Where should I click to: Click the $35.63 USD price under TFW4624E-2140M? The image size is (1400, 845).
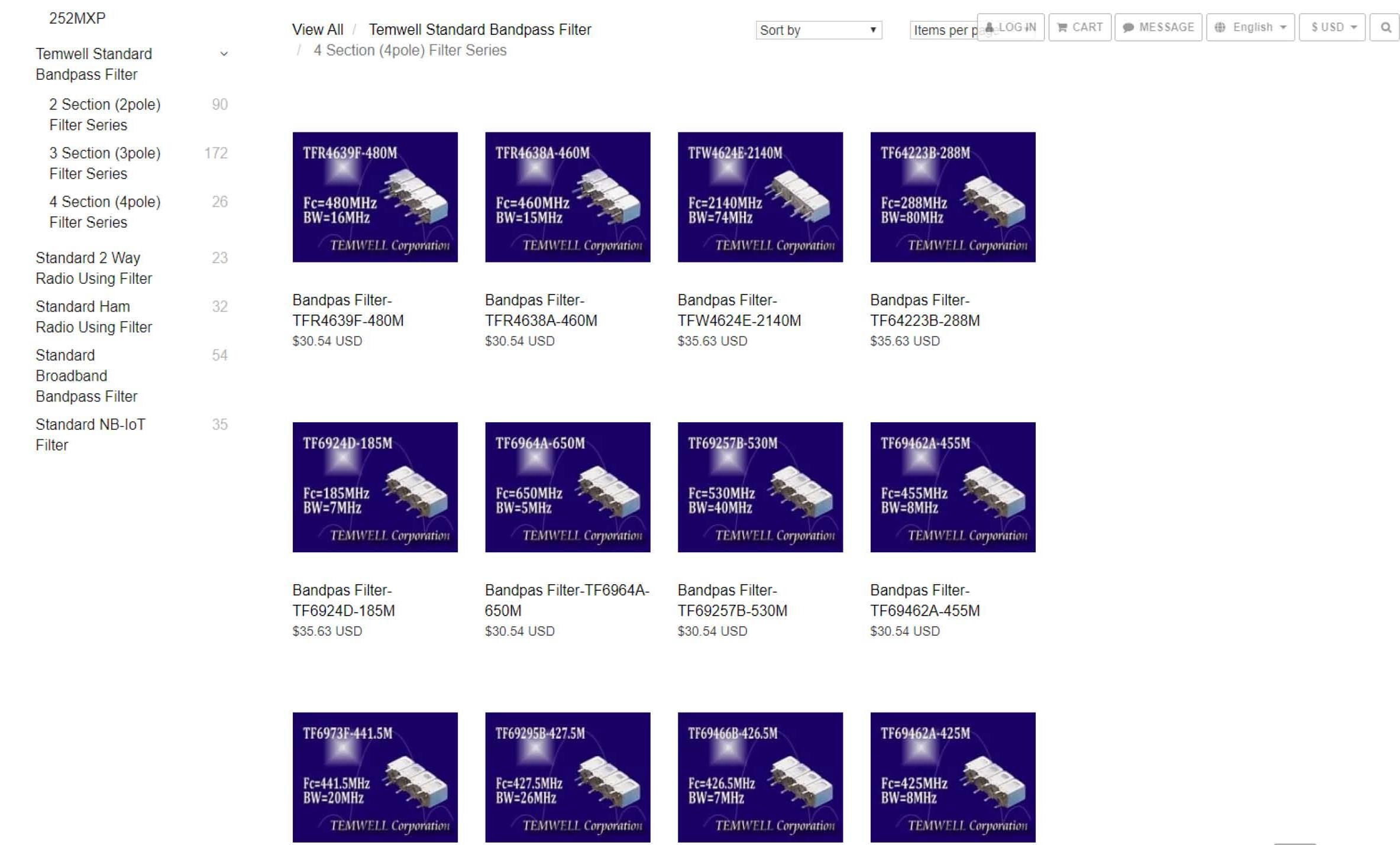[x=712, y=341]
